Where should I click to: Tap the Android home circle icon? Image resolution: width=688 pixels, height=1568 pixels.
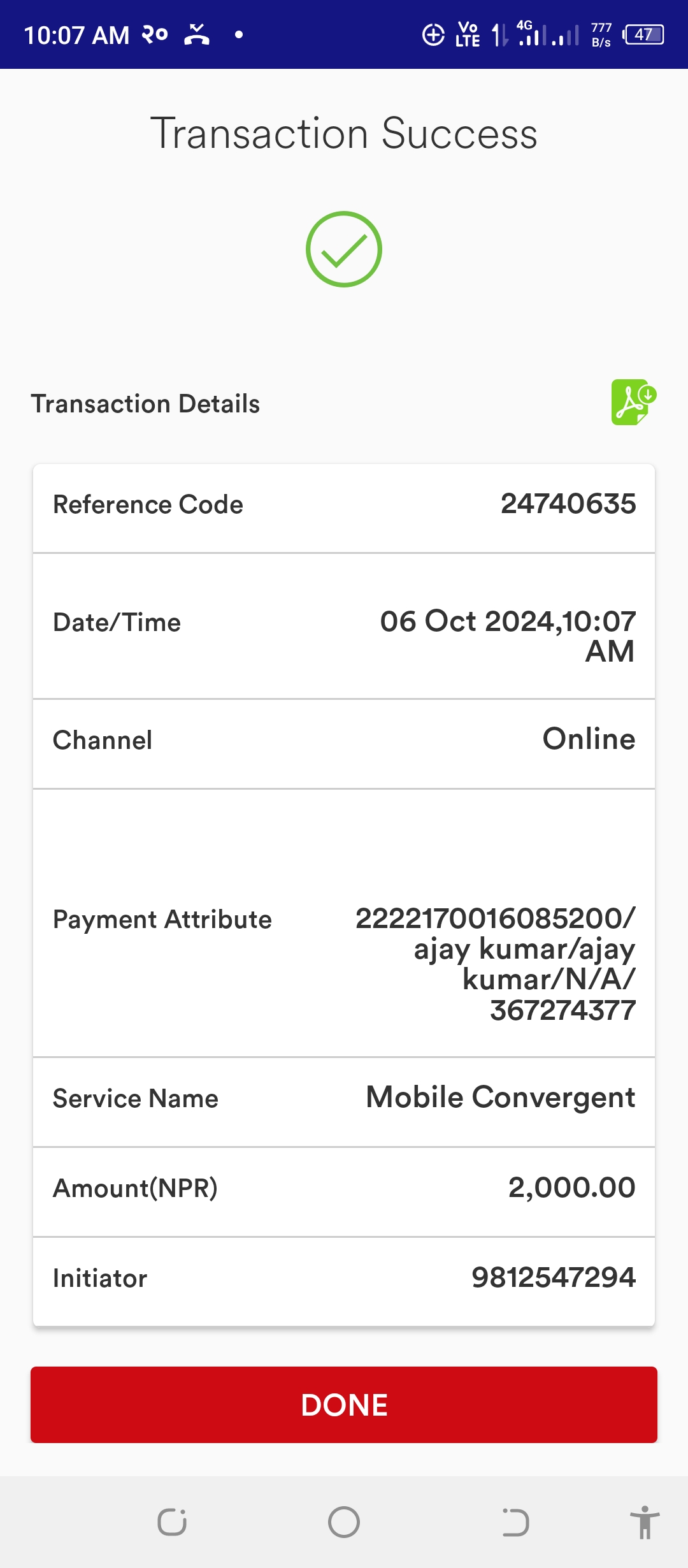click(344, 1522)
